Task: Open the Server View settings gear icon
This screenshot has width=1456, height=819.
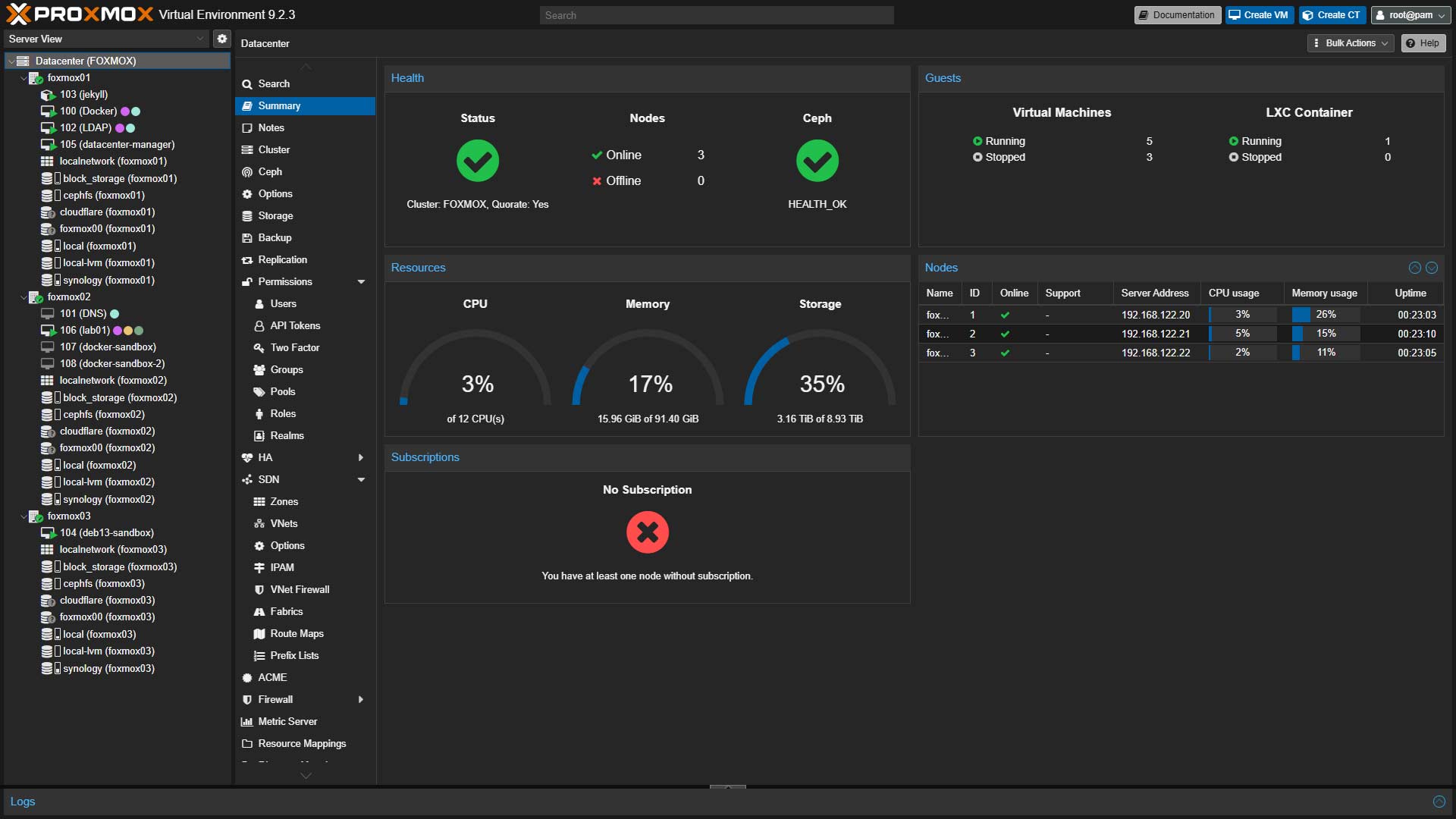Action: pos(221,39)
